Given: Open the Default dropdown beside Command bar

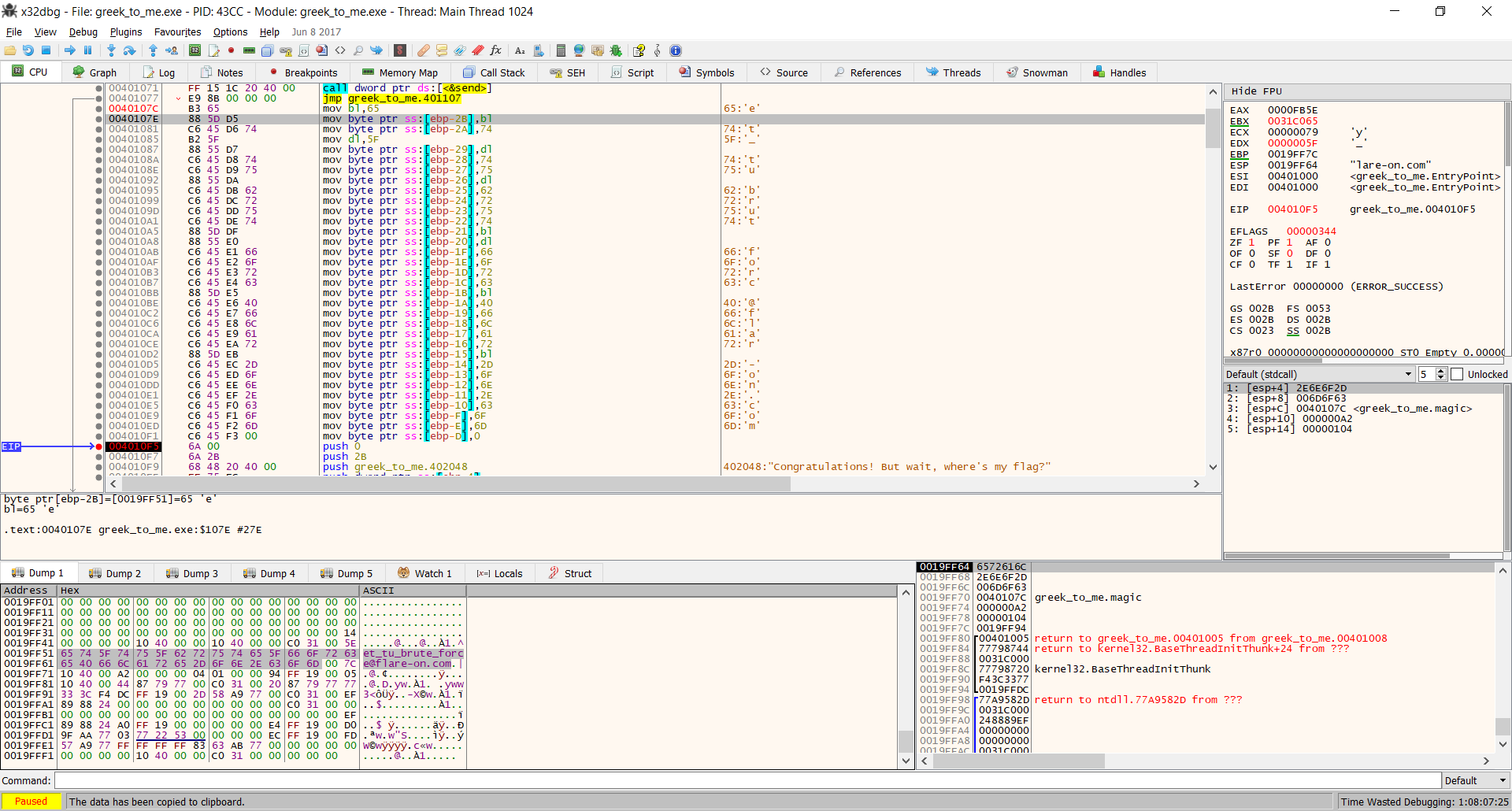Looking at the screenshot, I should tap(1473, 780).
